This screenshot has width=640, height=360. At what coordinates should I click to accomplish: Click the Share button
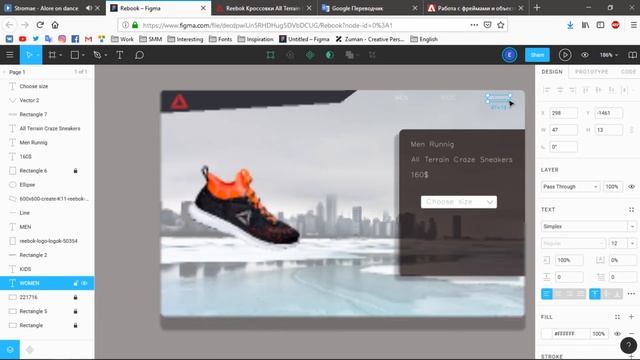pyautogui.click(x=537, y=55)
